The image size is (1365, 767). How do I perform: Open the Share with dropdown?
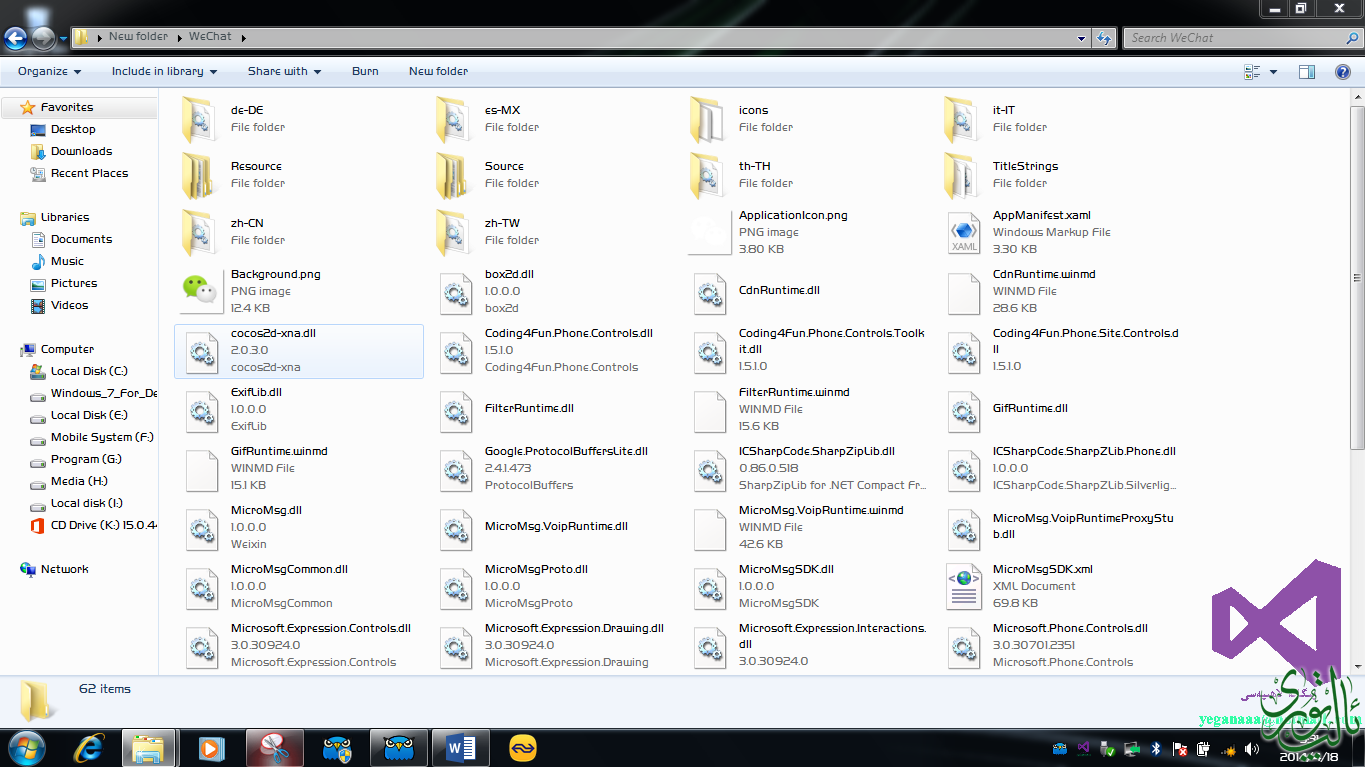point(284,72)
